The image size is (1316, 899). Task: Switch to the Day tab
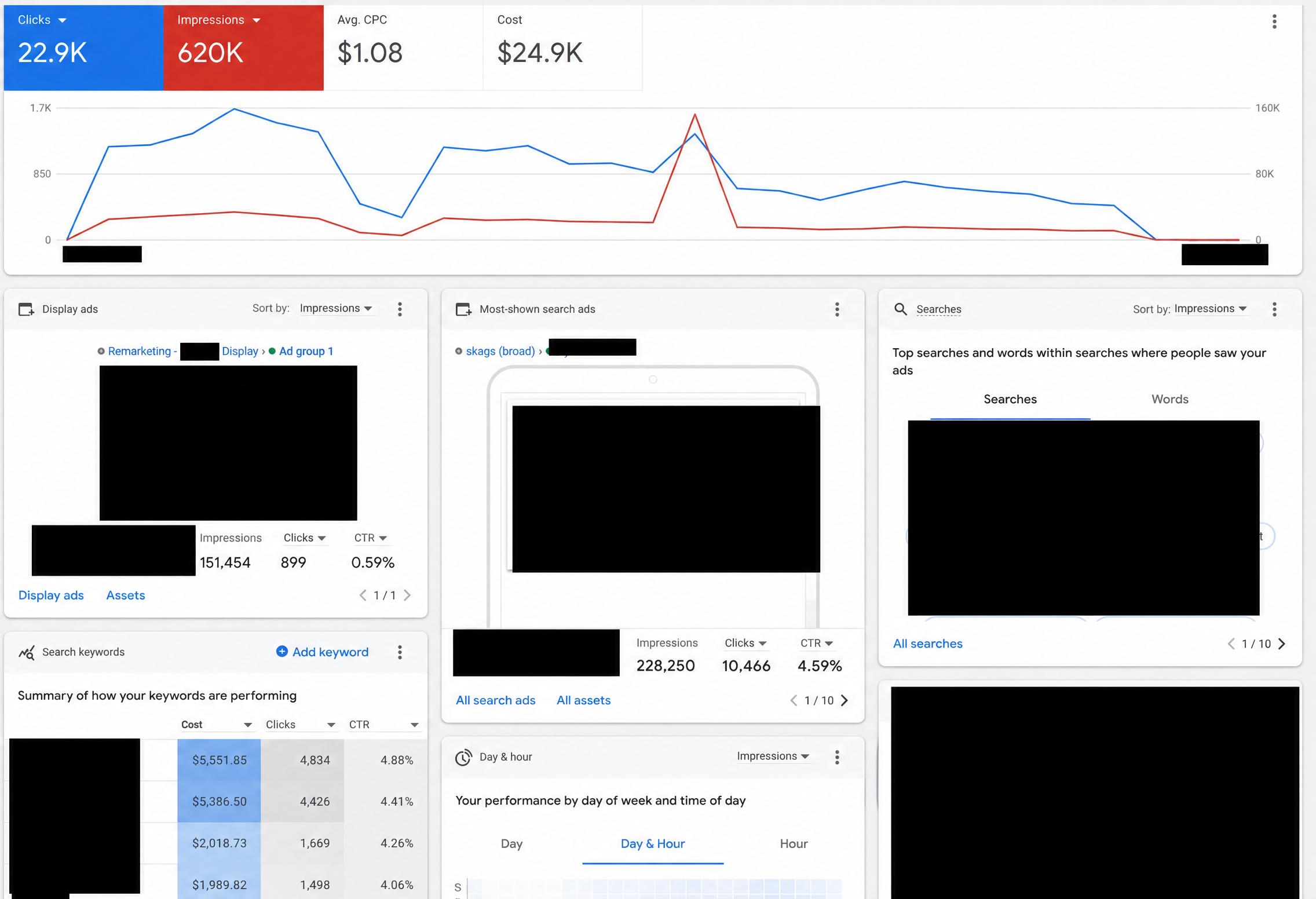coord(511,844)
